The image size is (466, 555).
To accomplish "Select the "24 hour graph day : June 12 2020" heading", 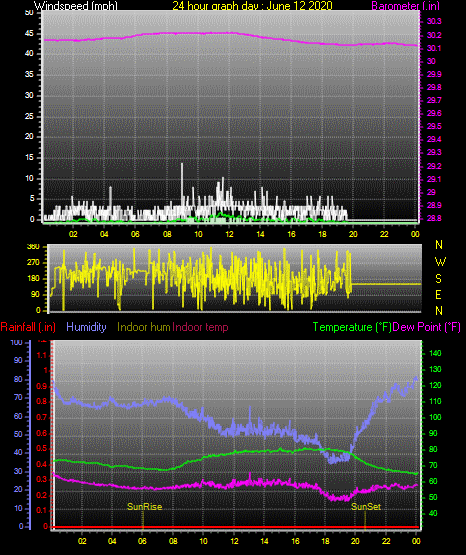I will point(252,6).
